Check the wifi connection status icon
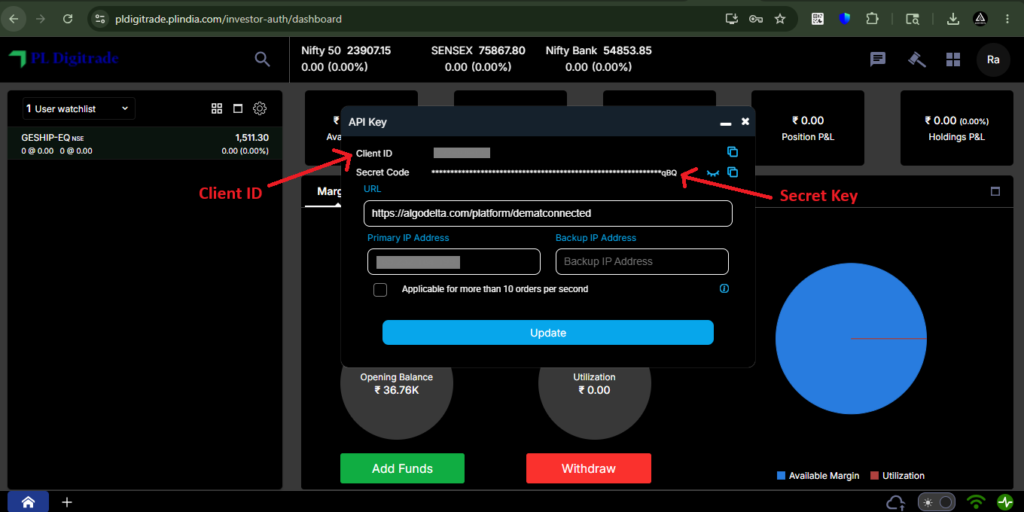Viewport: 1024px width, 512px height. pos(976,502)
